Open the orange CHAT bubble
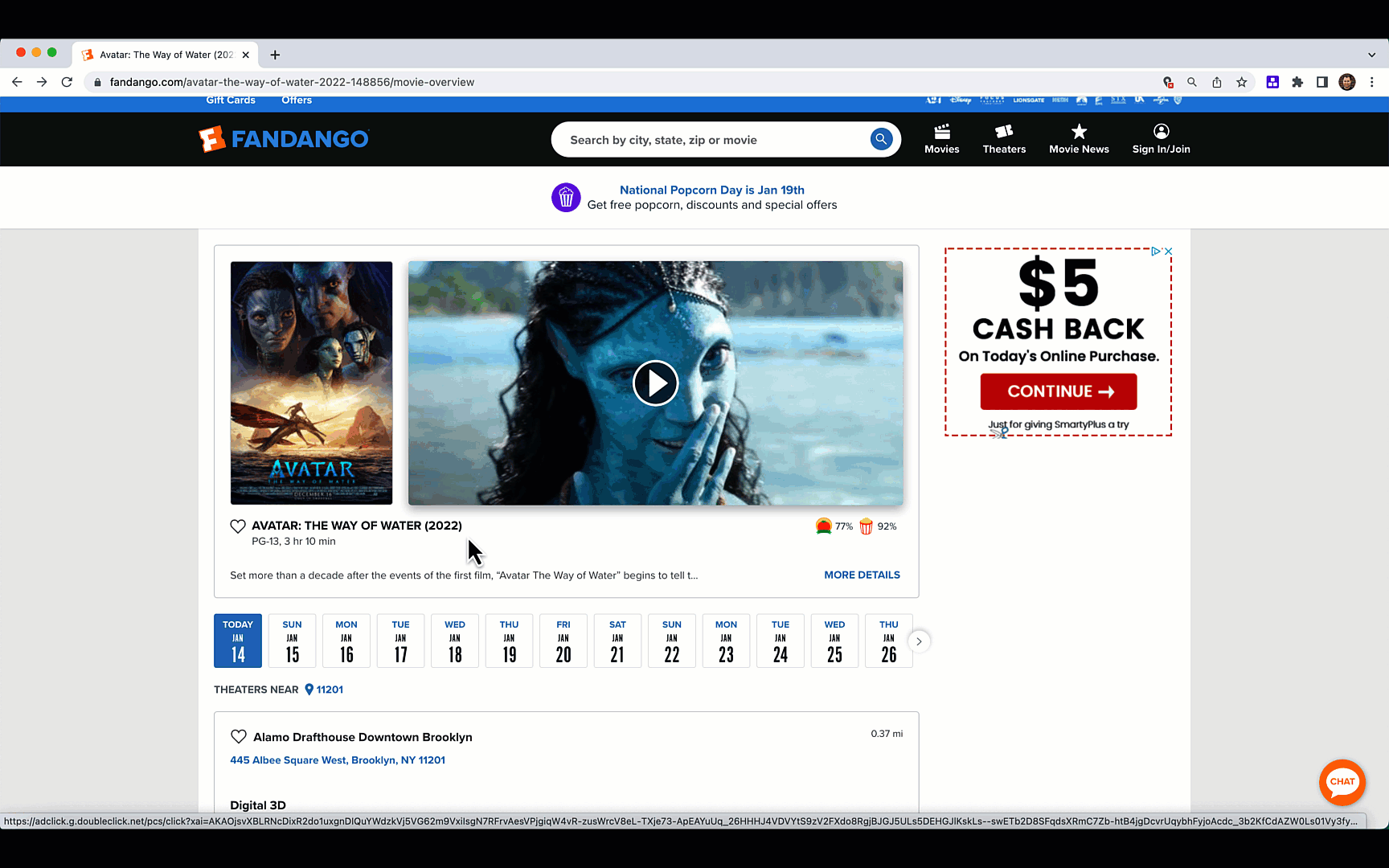This screenshot has height=868, width=1389. 1342,782
